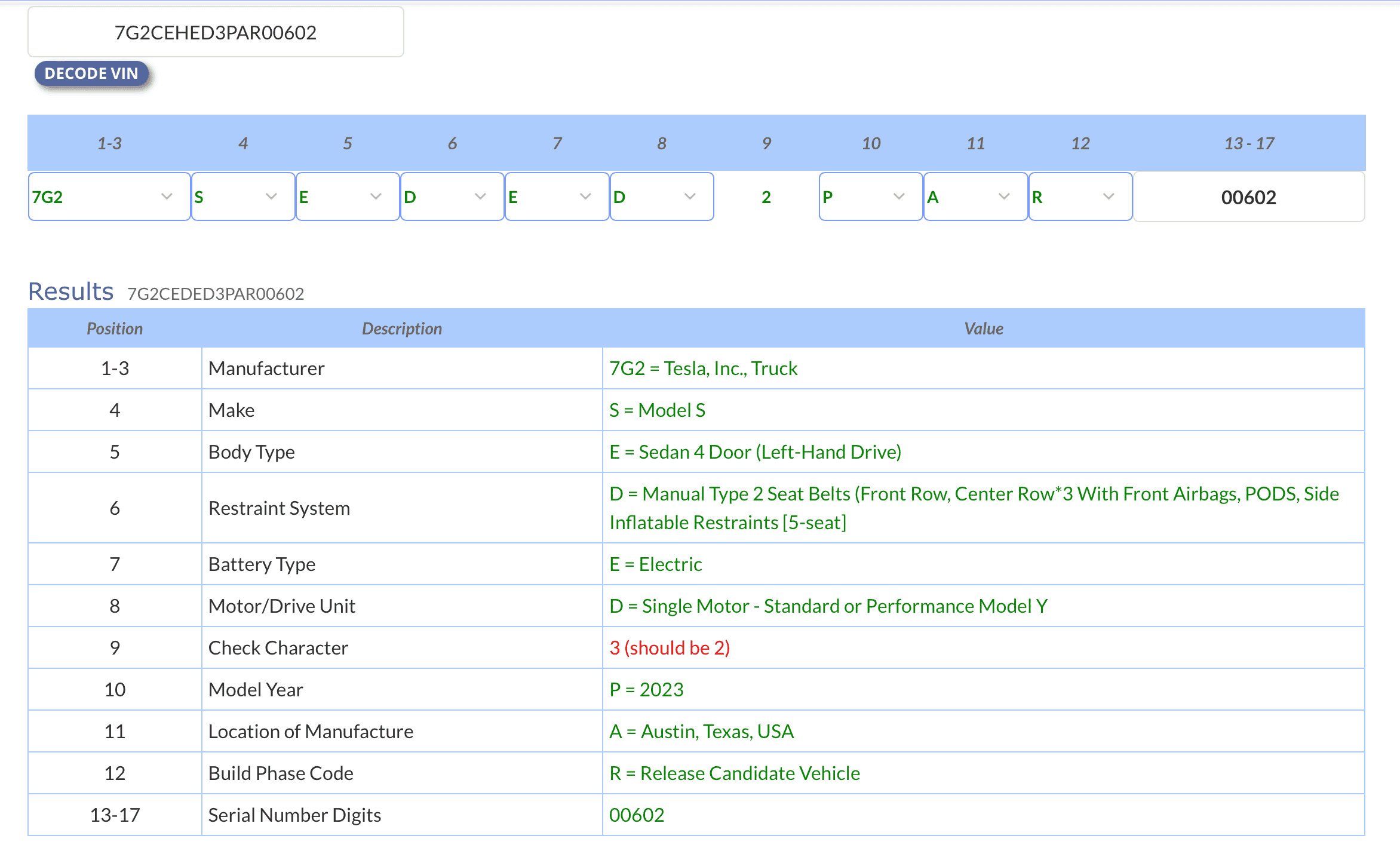This screenshot has width=1400, height=854.
Task: Click the Build Phase Code description cell
Action: (x=402, y=773)
